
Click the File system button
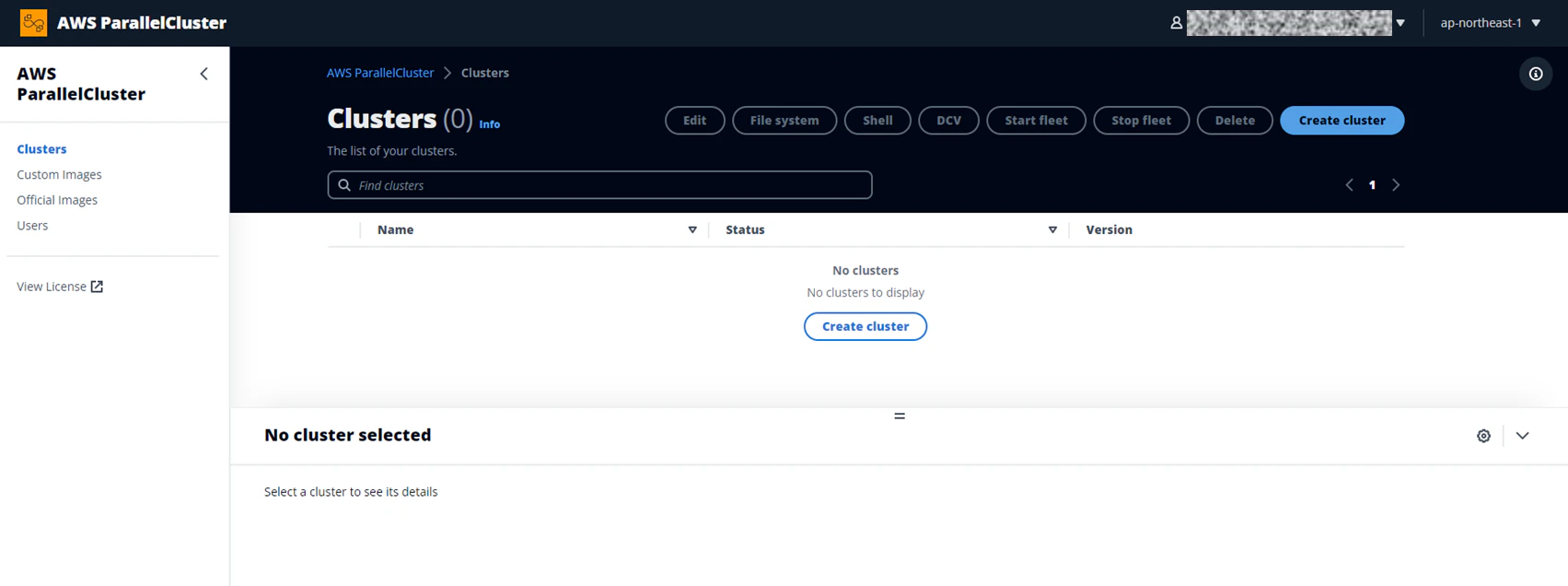784,121
